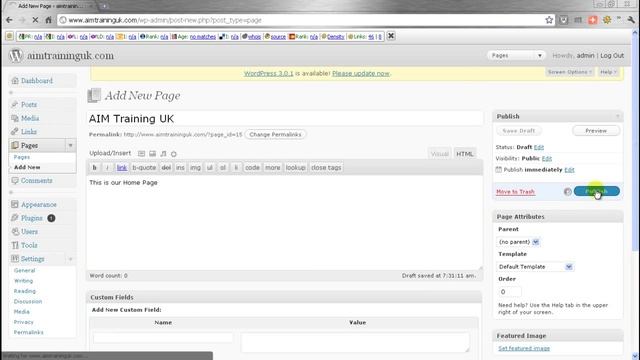Click Move to Trash link
Image resolution: width=640 pixels, height=360 pixels.
515,192
